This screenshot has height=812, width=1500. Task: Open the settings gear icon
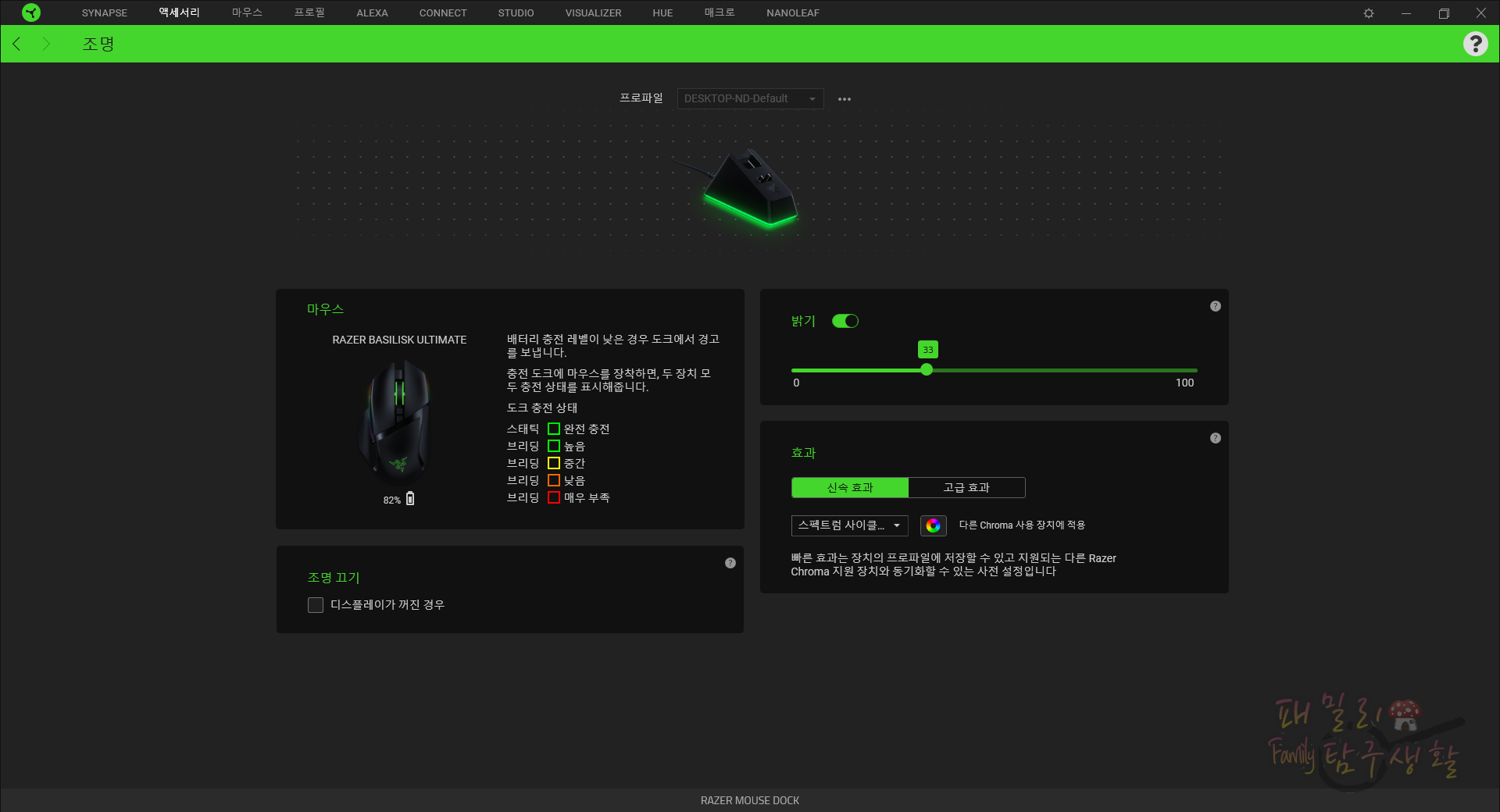point(1369,13)
